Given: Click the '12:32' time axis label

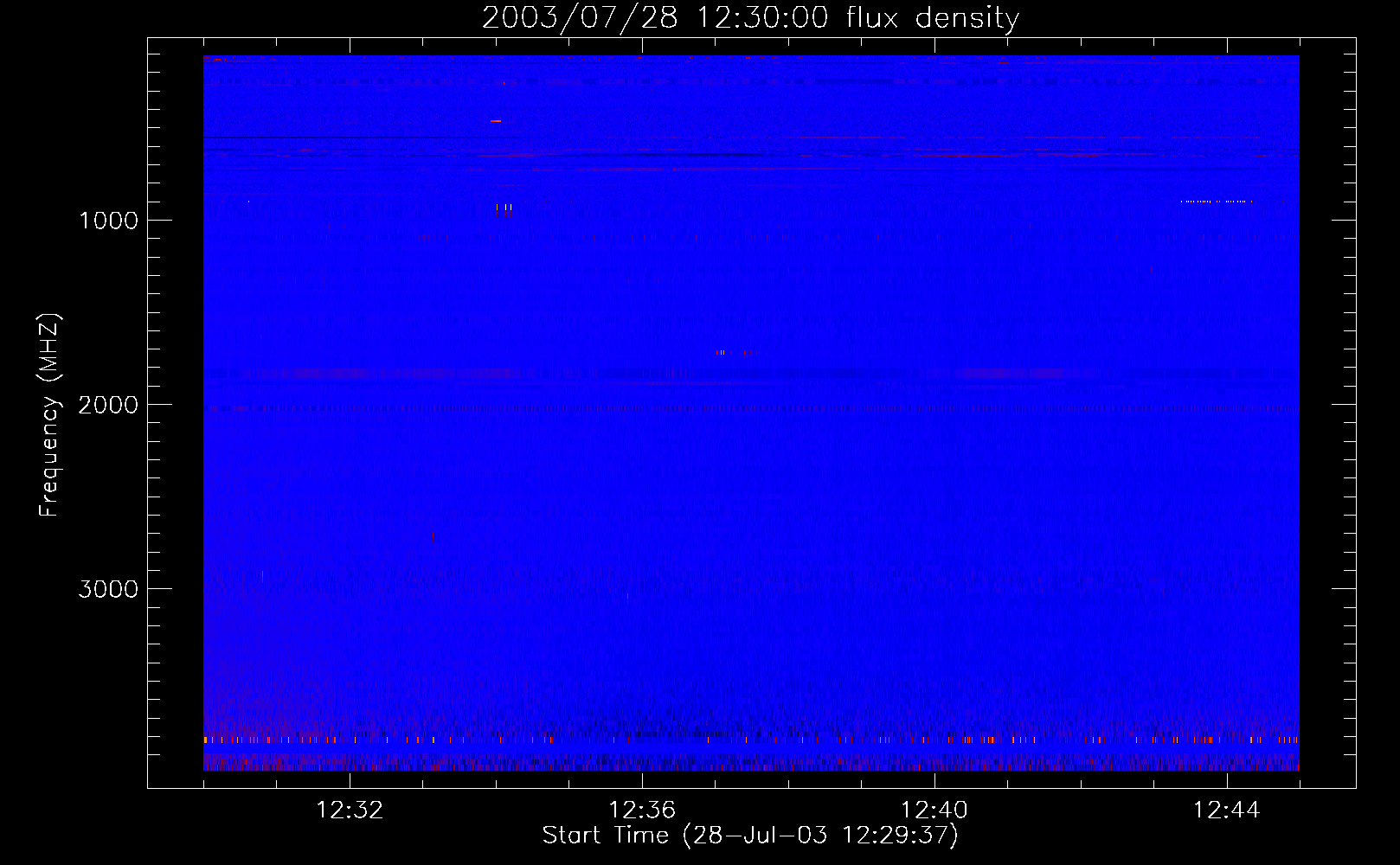Looking at the screenshot, I should point(350,811).
